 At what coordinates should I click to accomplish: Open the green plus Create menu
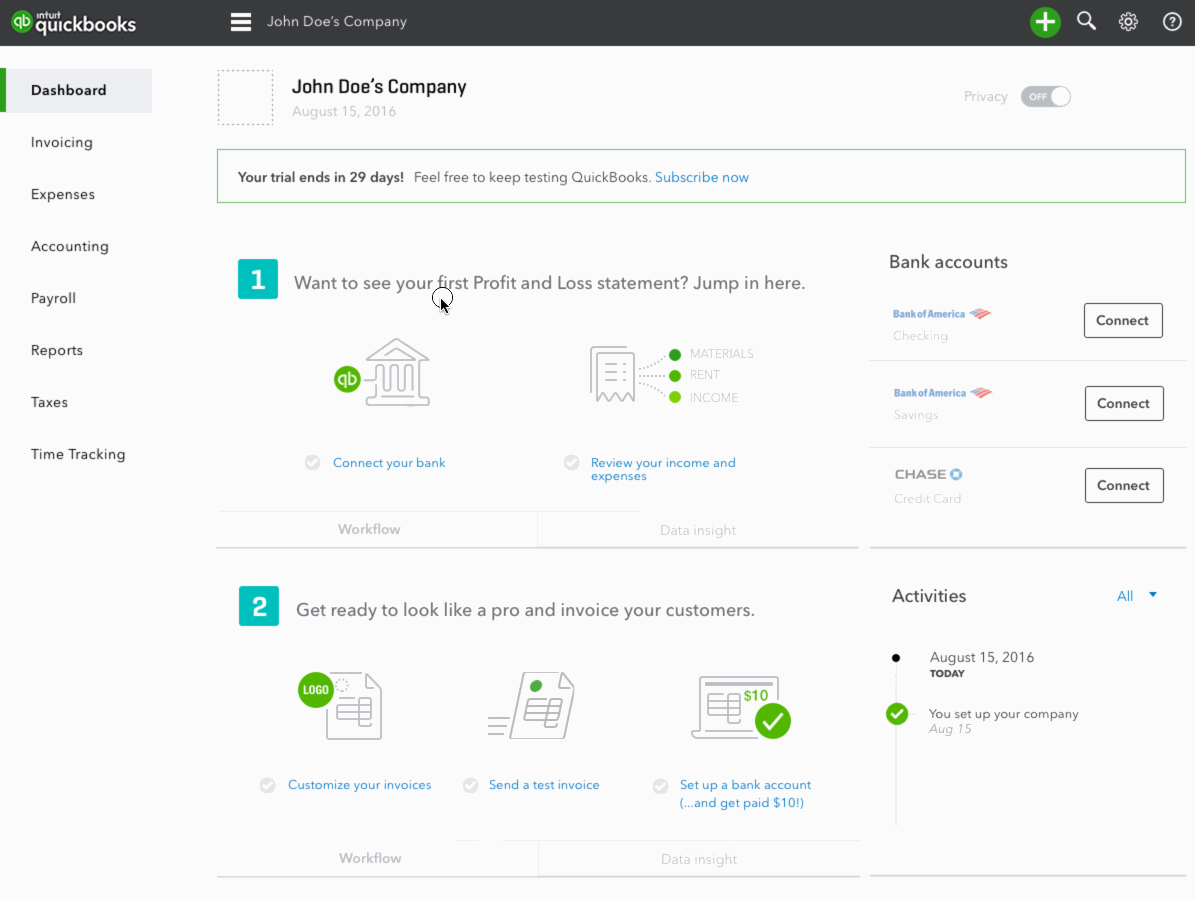(x=1045, y=22)
